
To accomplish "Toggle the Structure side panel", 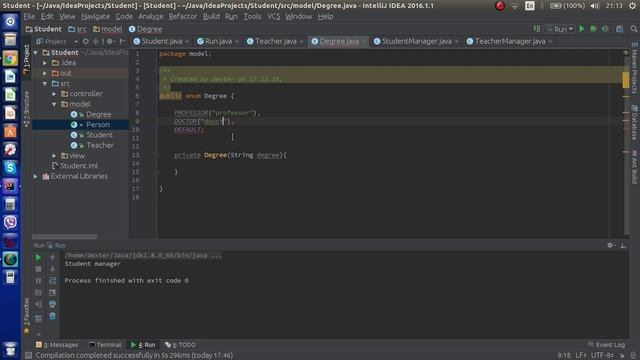I will [x=27, y=109].
